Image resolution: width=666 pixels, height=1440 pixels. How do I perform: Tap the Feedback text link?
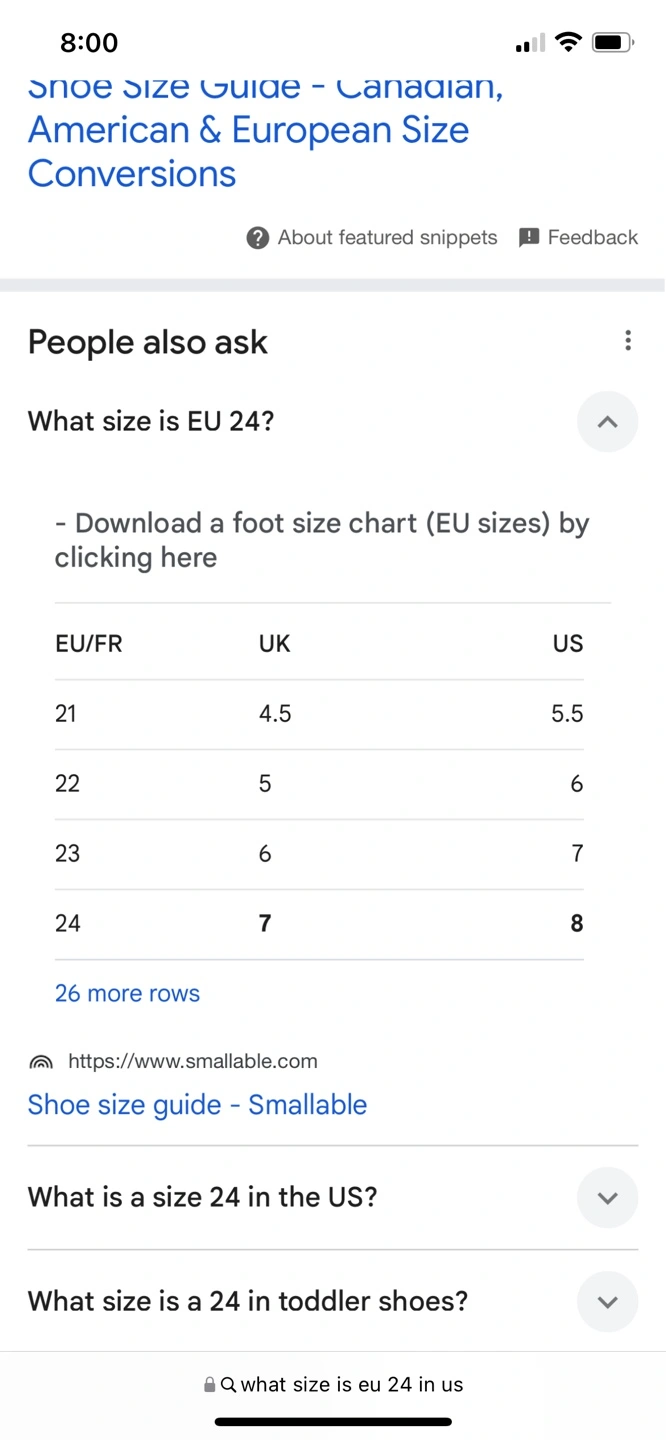592,238
